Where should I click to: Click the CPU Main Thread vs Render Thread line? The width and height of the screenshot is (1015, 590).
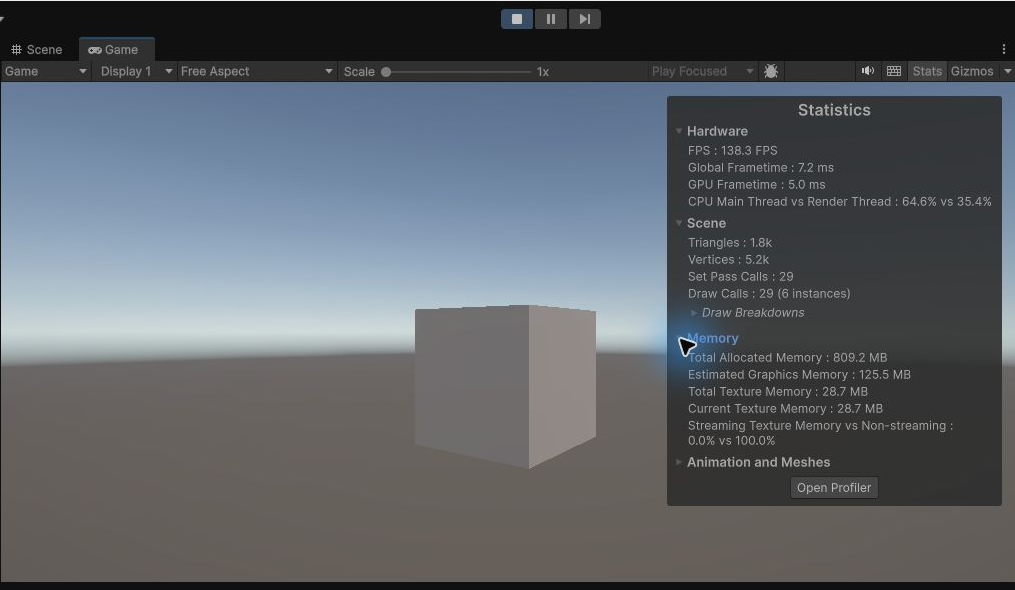point(839,201)
